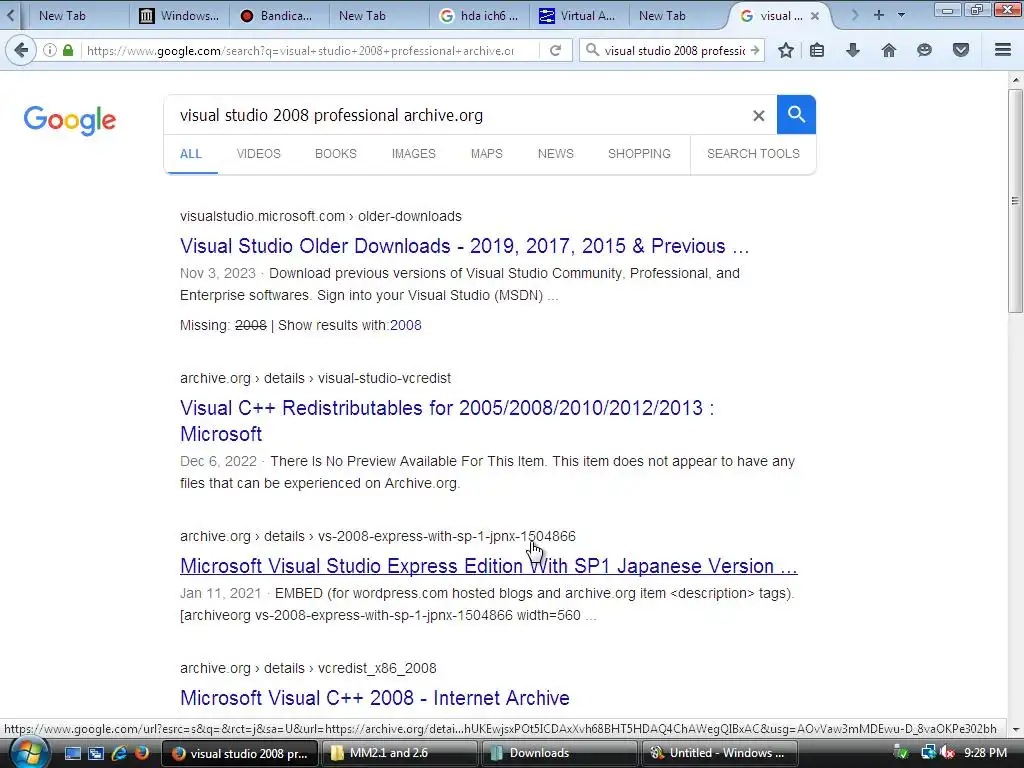The image size is (1024, 768).
Task: Open SEARCH TOOLS options
Action: coord(753,153)
